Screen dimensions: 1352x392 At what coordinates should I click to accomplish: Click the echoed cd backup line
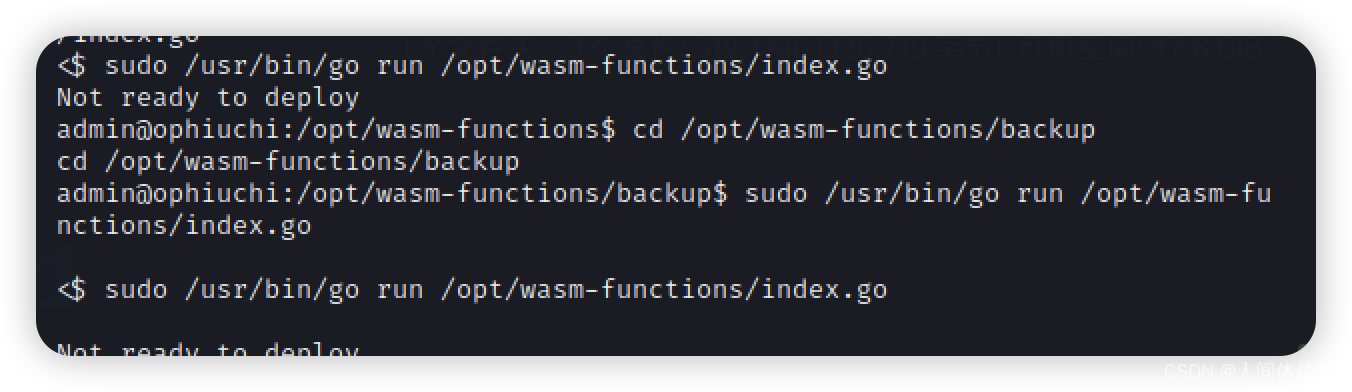coord(288,162)
